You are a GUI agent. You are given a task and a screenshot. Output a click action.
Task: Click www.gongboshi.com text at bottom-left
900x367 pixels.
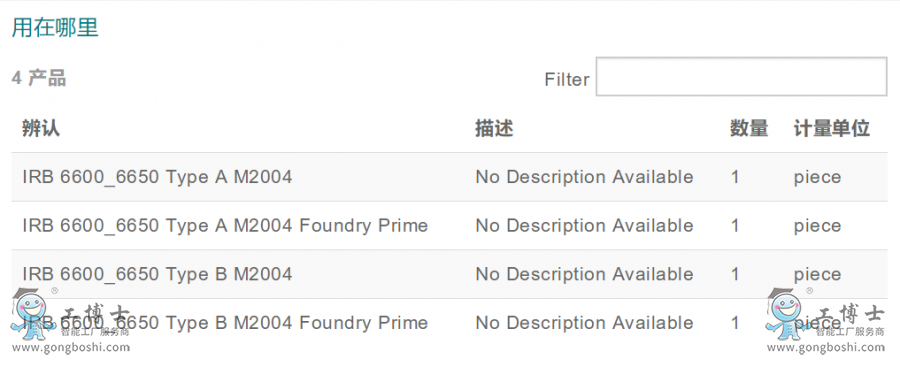(71, 347)
